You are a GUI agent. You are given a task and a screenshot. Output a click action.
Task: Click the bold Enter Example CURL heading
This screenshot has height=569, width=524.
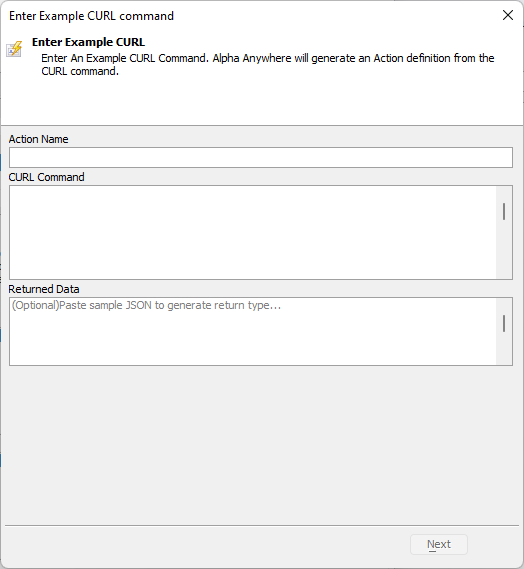89,42
